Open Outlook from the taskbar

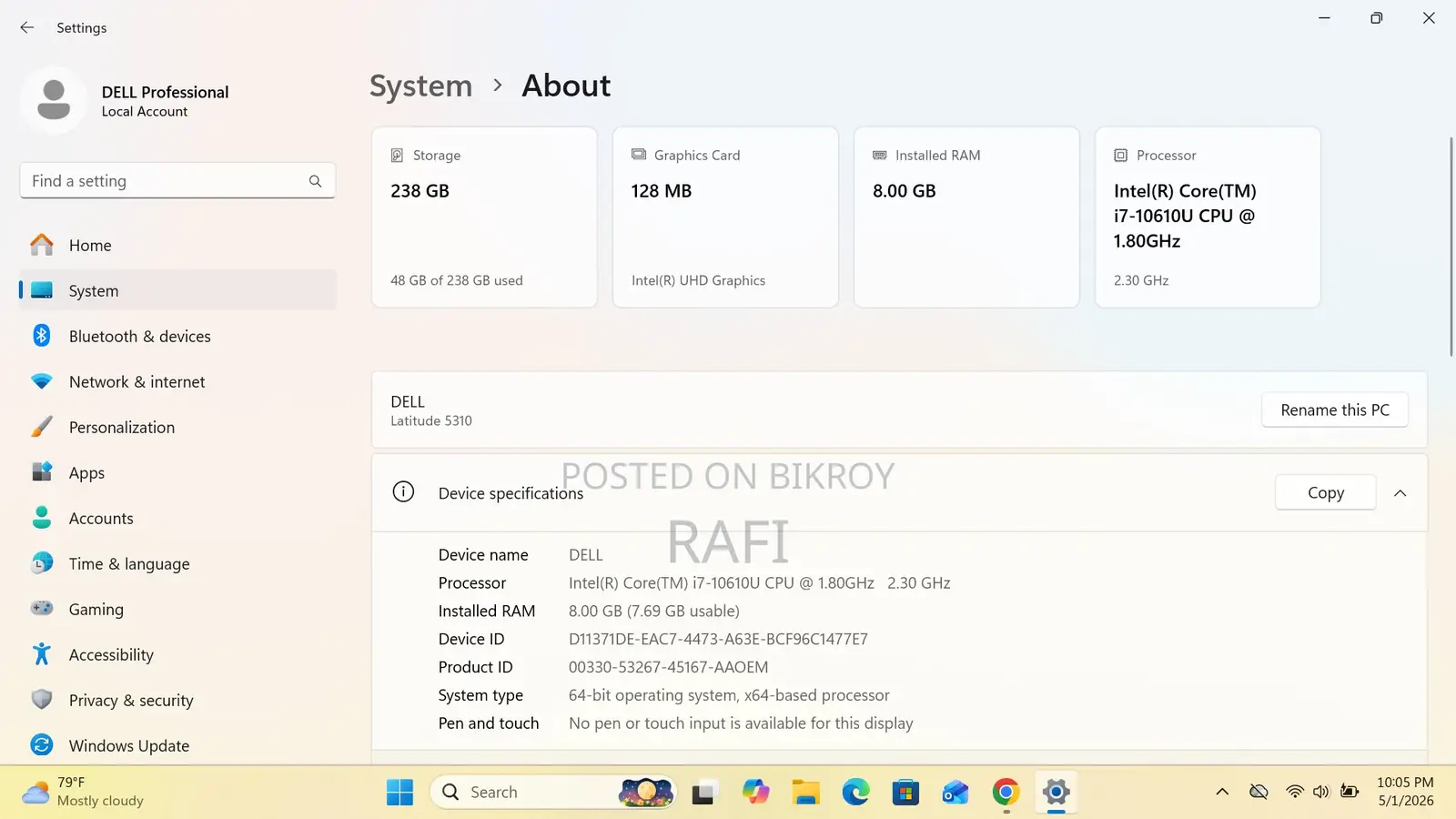955,793
